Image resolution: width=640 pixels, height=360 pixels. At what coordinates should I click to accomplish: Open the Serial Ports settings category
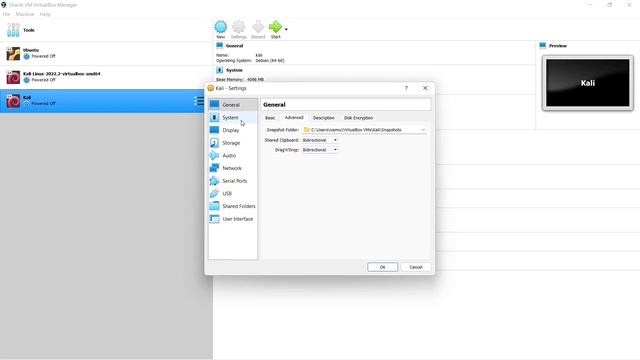233,181
